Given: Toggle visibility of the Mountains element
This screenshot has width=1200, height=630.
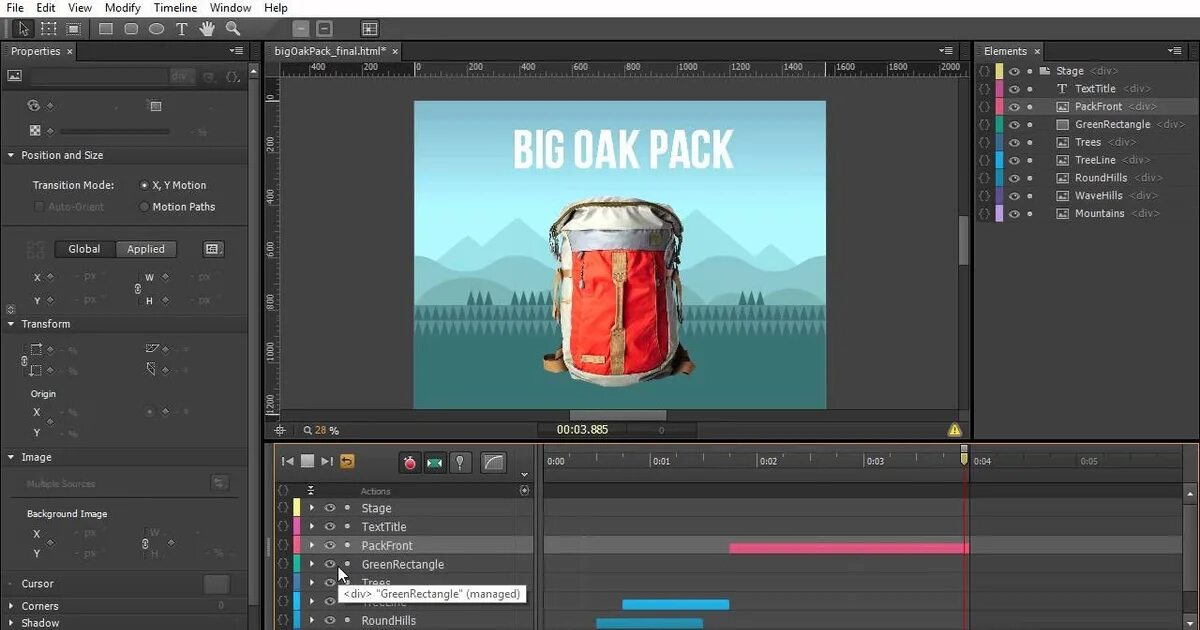Looking at the screenshot, I should [x=1014, y=213].
